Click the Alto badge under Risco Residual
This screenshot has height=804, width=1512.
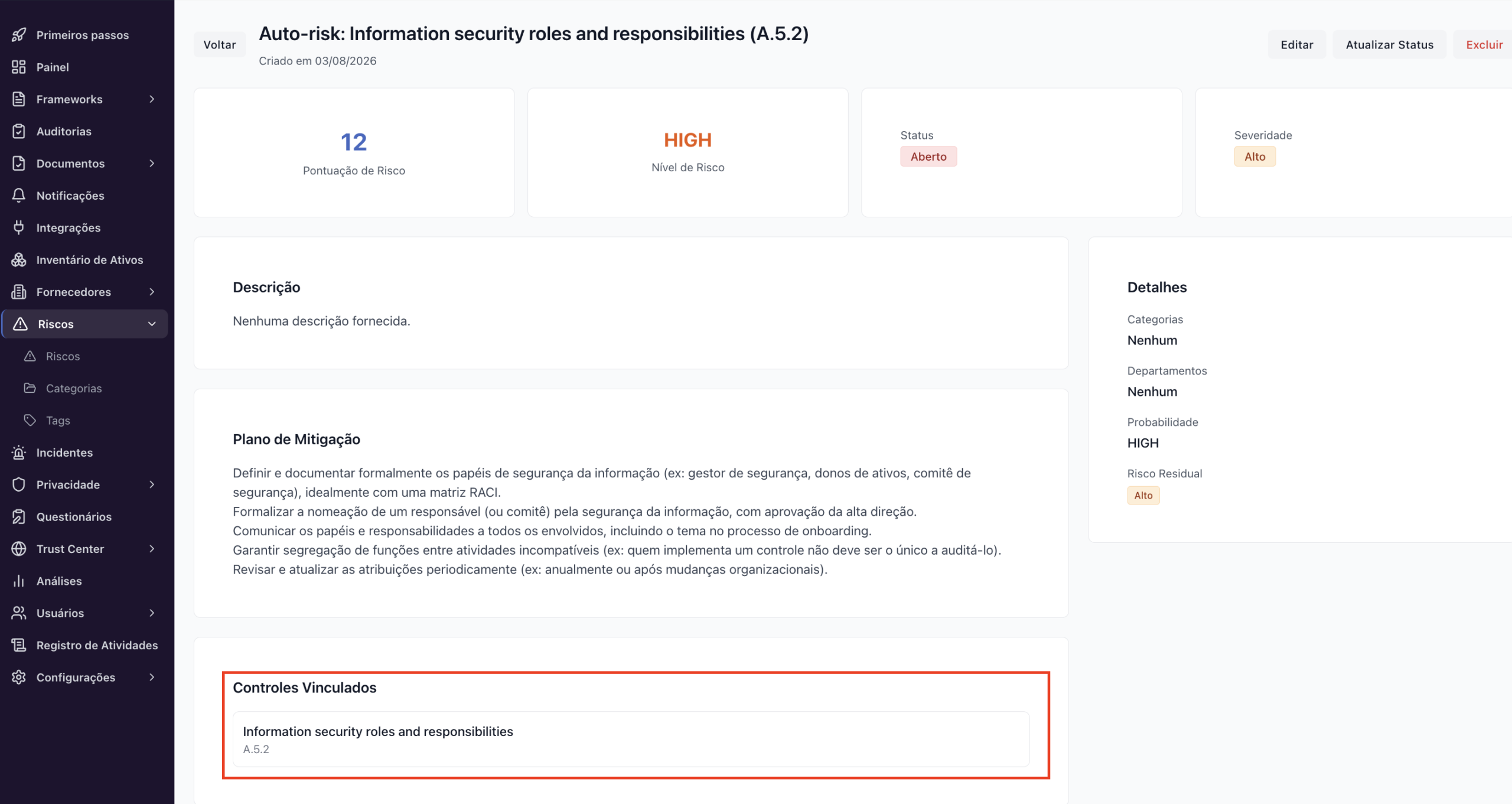tap(1143, 495)
